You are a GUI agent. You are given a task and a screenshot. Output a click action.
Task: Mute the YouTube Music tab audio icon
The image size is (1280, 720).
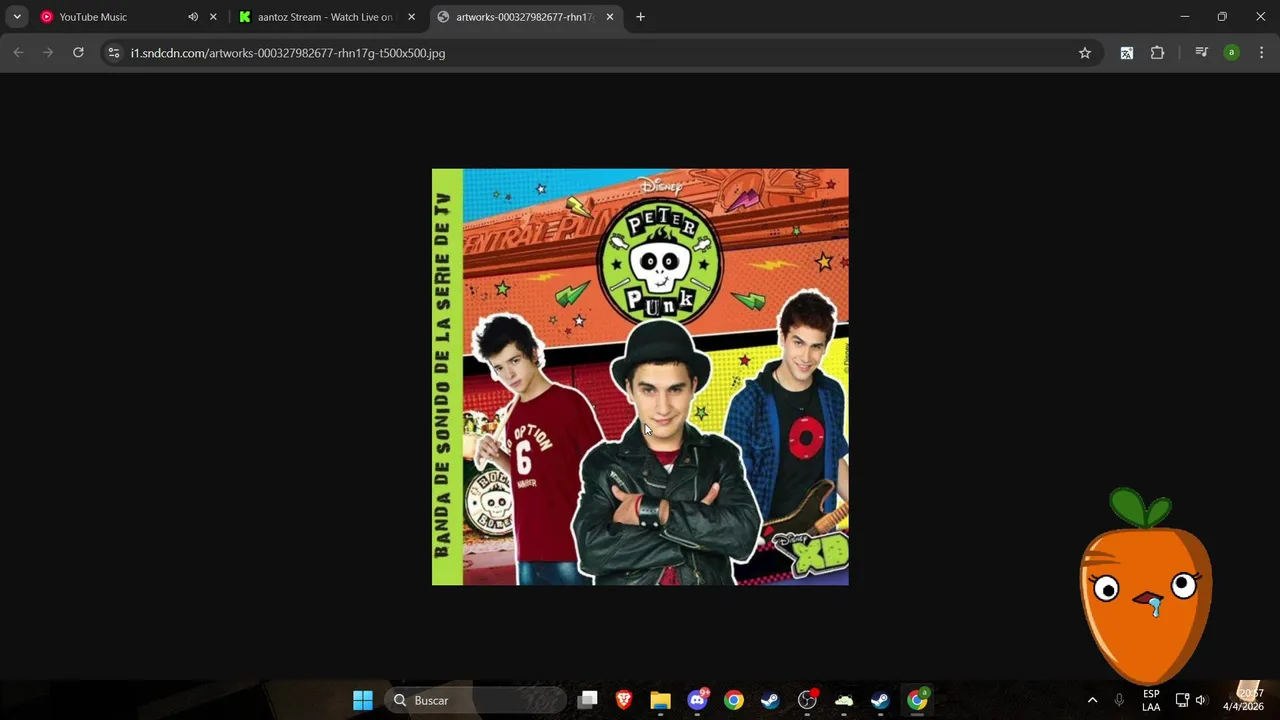[x=193, y=17]
